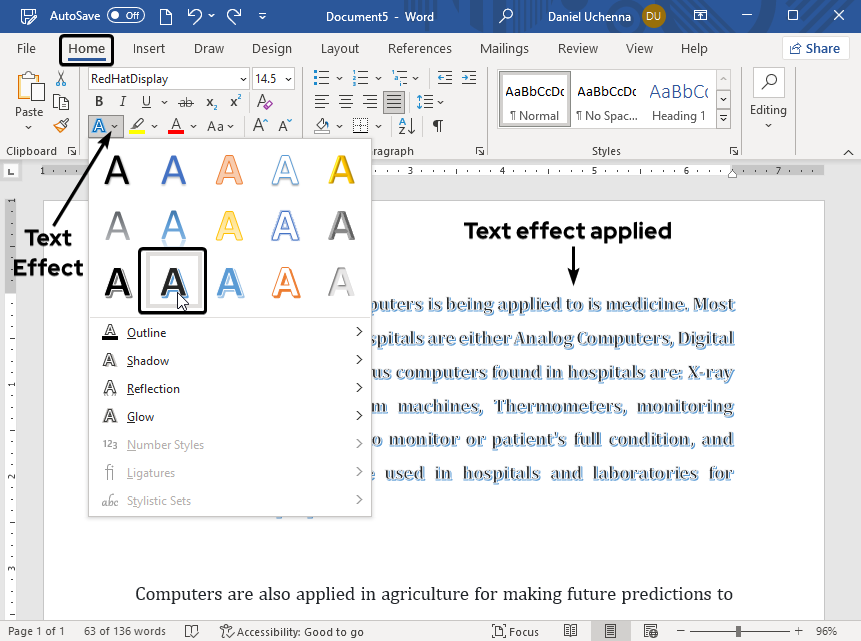Show paragraph marks with the ¶ icon
The image size is (861, 641).
(437, 124)
